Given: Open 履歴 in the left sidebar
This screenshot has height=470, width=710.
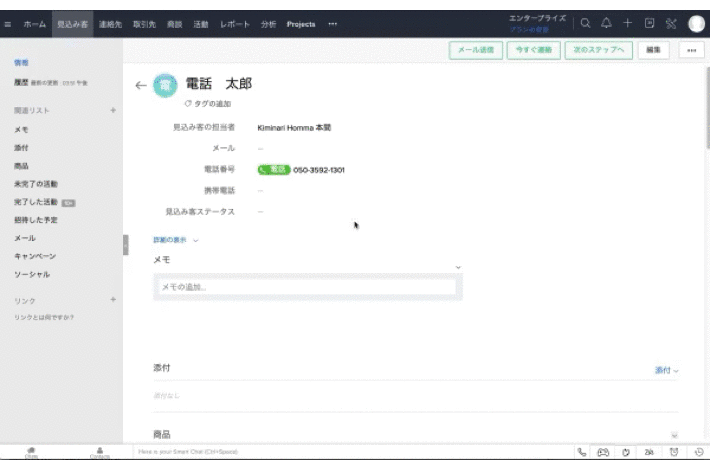Looking at the screenshot, I should point(21,82).
